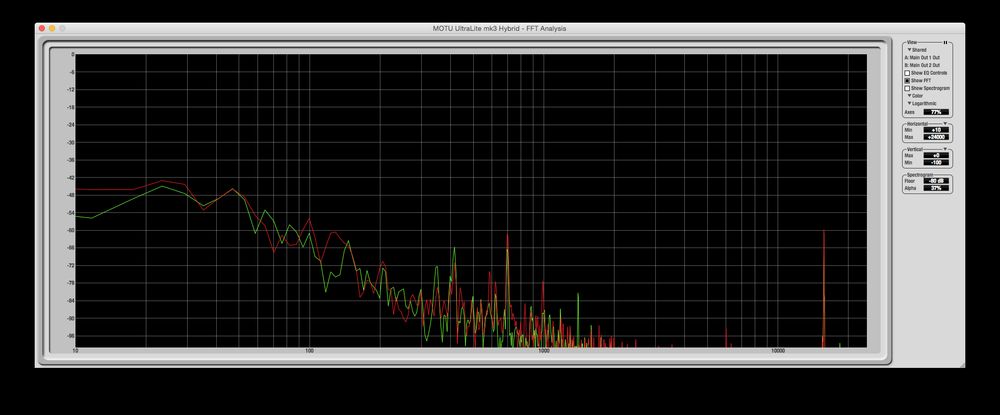Select the A: Main Out 1 Out label
1000x415 pixels.
[922, 57]
